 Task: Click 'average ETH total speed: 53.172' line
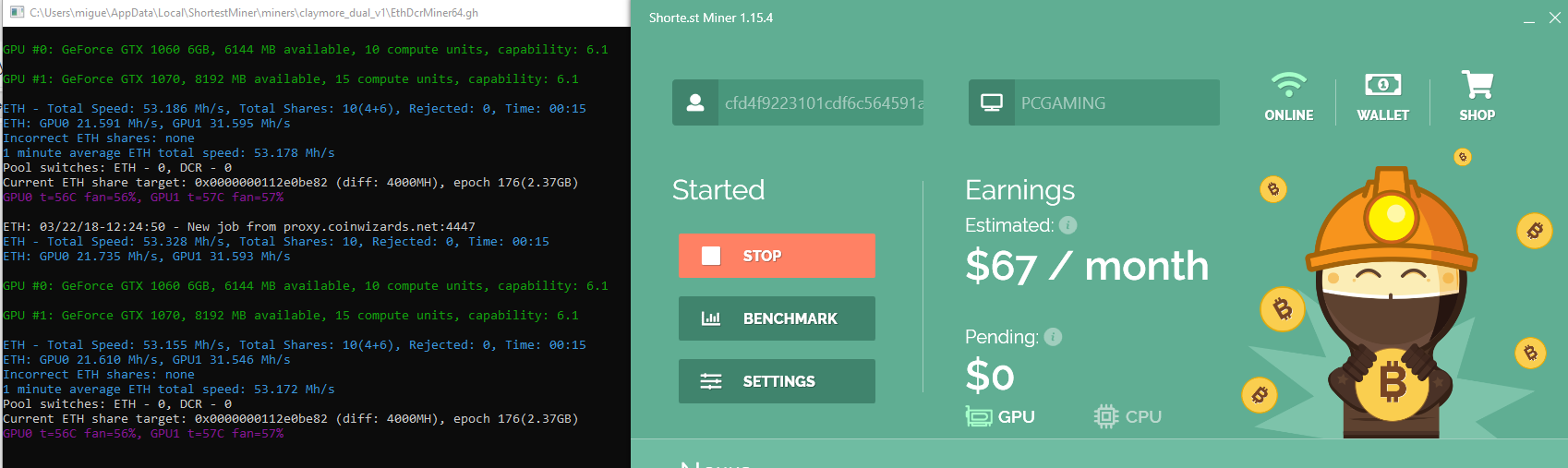click(169, 389)
